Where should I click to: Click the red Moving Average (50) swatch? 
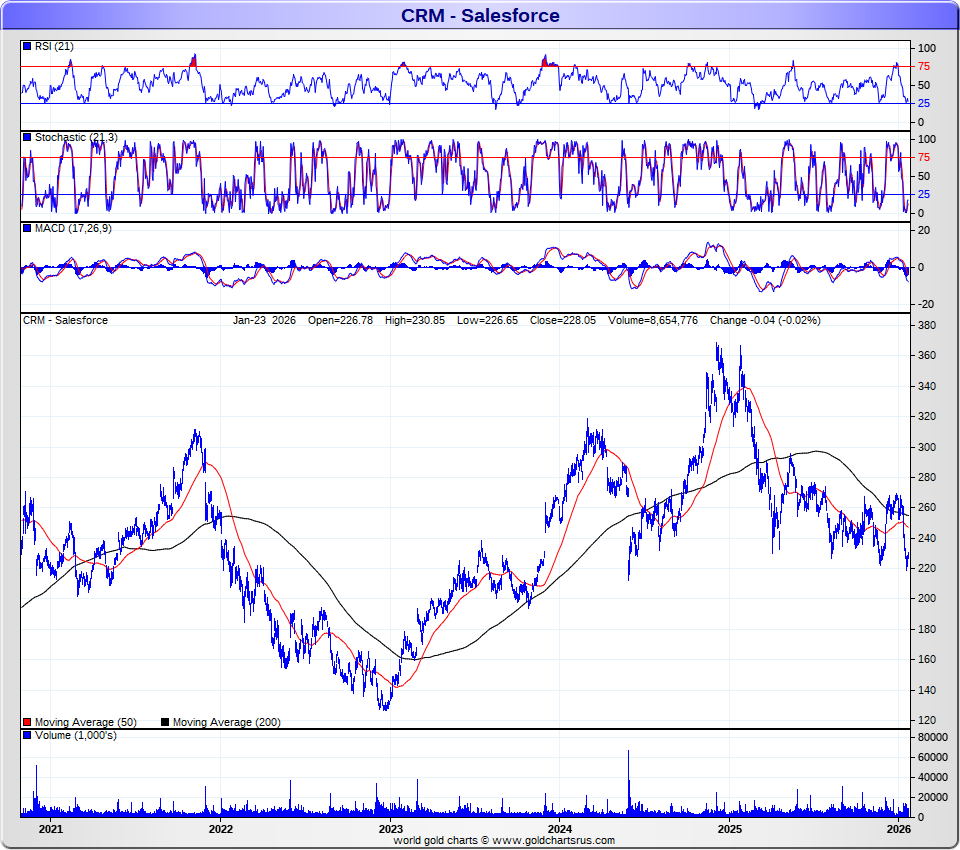pyautogui.click(x=27, y=722)
